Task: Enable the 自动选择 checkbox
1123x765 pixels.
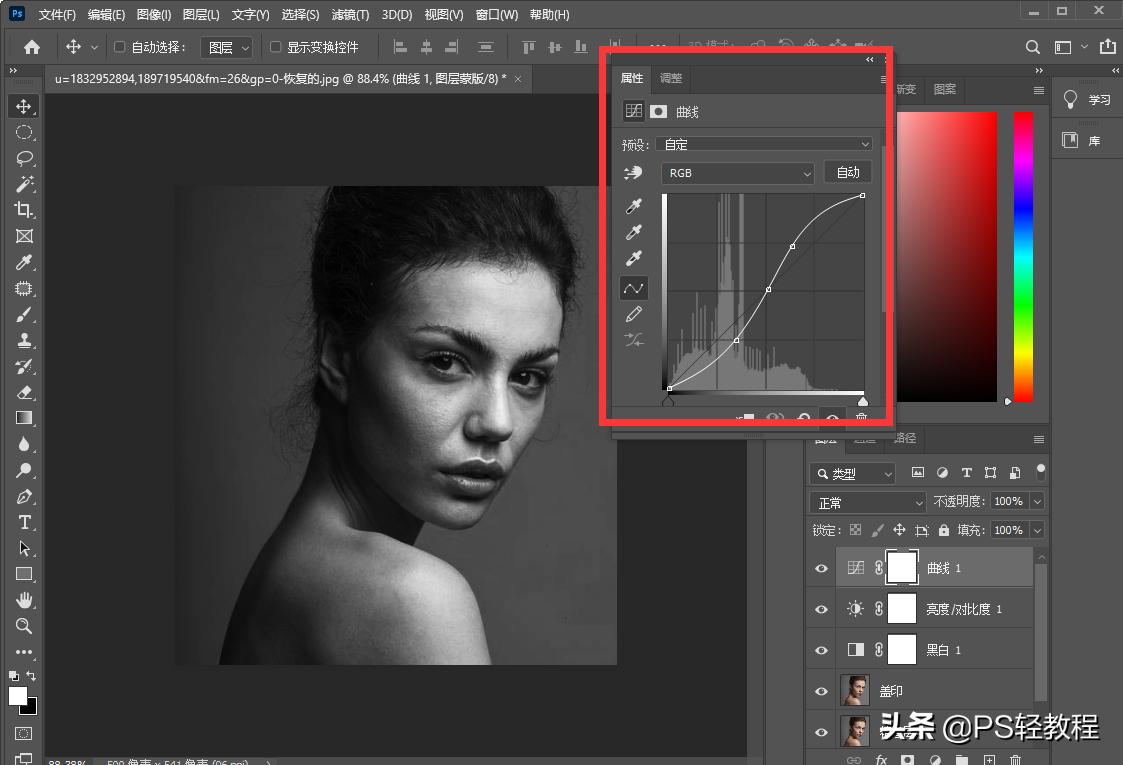Action: pos(120,47)
